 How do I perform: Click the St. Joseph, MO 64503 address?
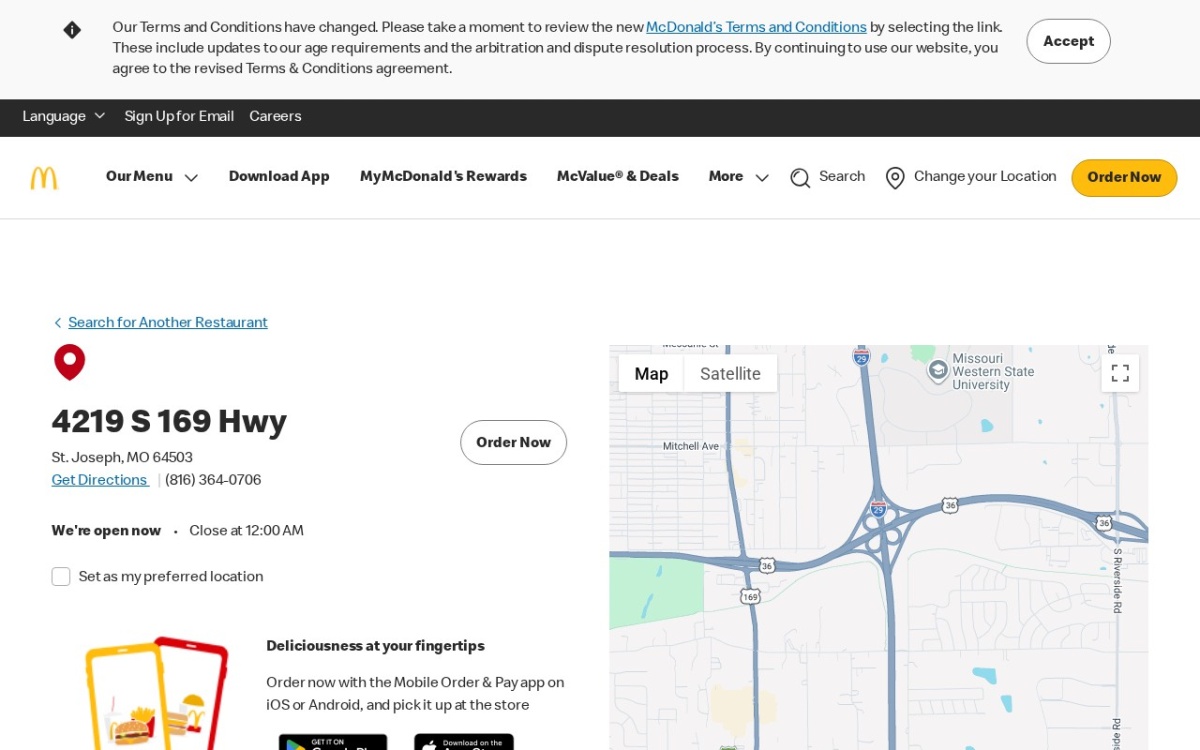122,458
